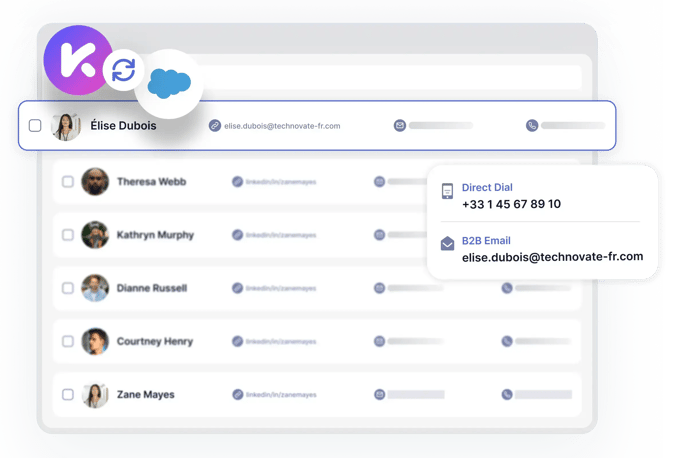Screen dimensions: 687x458
Task: Click the name Dianne Russell
Action: tap(152, 288)
